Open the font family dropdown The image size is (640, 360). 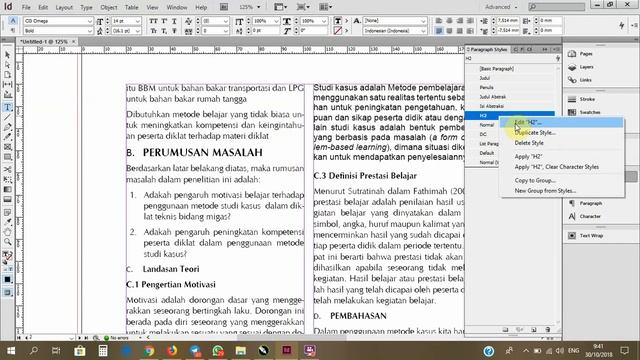pyautogui.click(x=58, y=21)
